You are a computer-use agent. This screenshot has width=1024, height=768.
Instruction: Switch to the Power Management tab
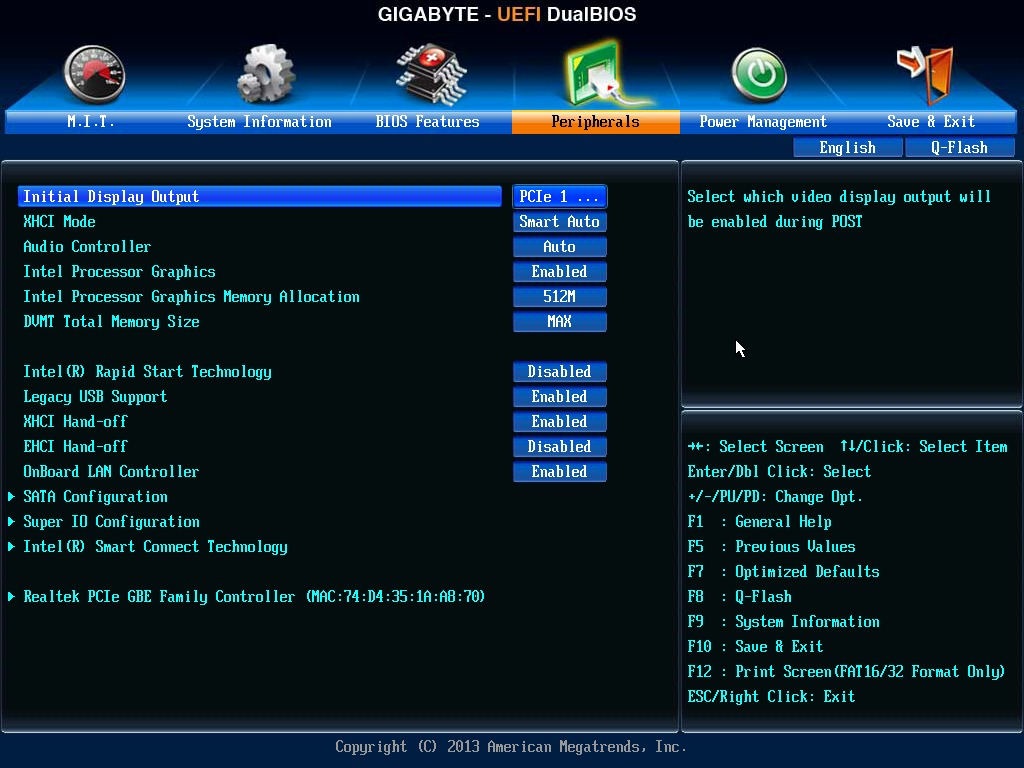click(x=762, y=122)
